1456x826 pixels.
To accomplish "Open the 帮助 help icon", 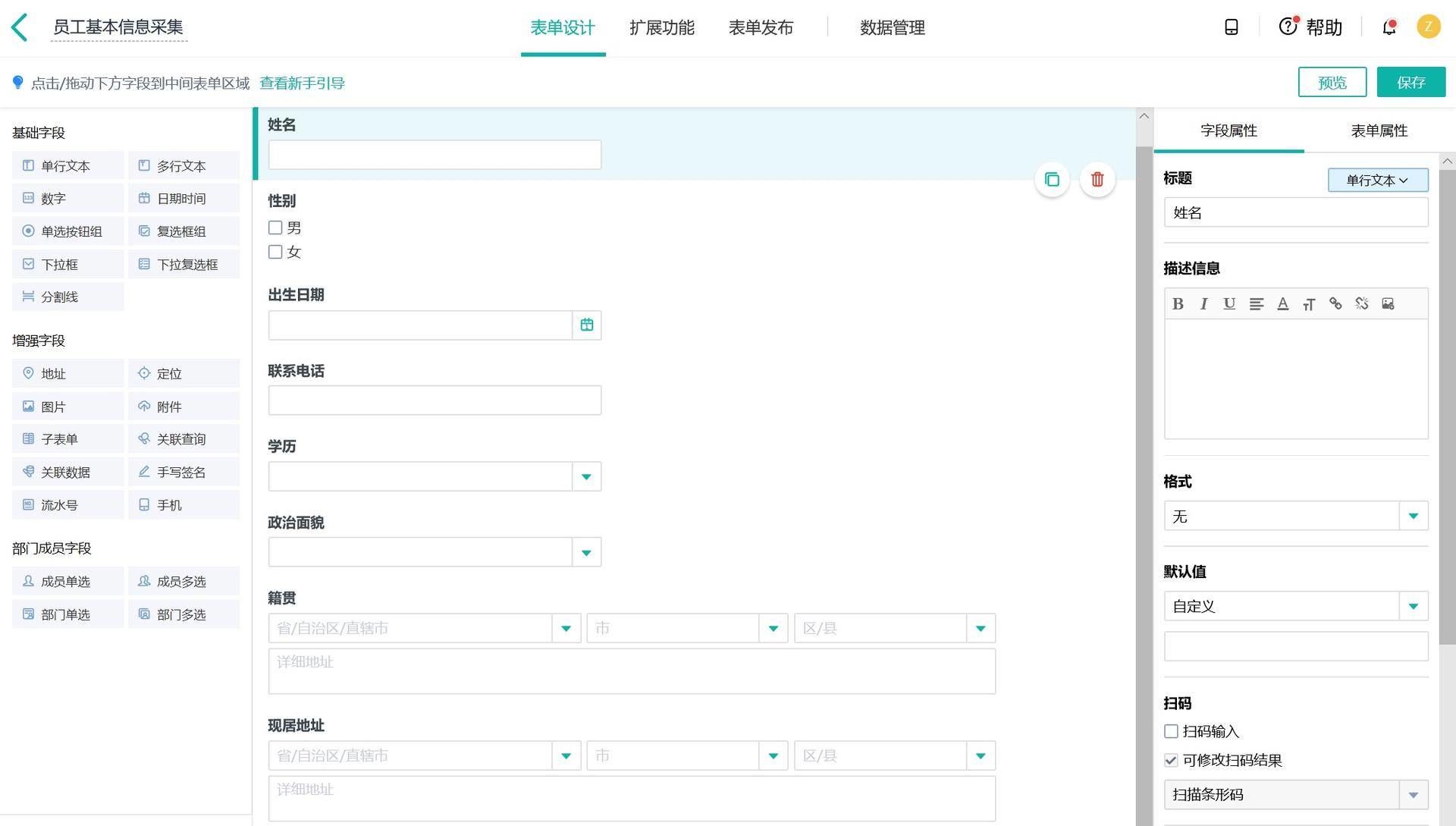I will 1288,27.
